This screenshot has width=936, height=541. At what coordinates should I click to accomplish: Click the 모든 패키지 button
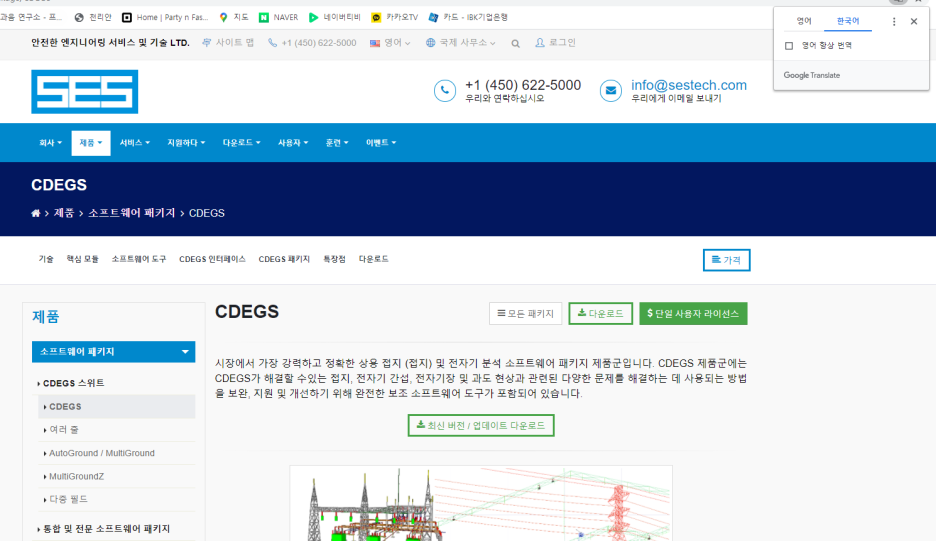pyautogui.click(x=525, y=313)
